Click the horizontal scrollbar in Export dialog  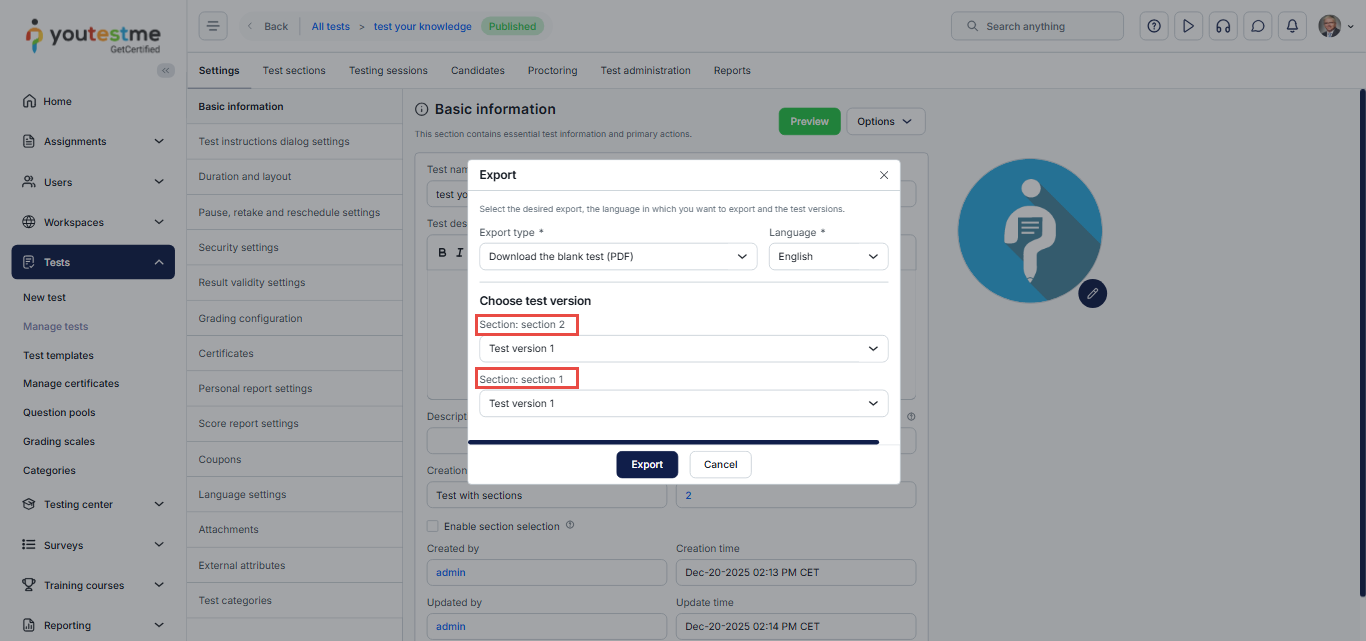tap(673, 441)
